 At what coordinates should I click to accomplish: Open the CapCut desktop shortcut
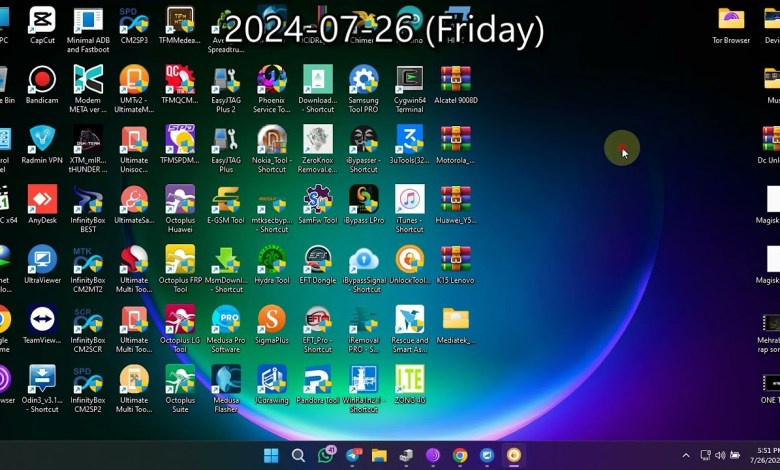tap(42, 20)
